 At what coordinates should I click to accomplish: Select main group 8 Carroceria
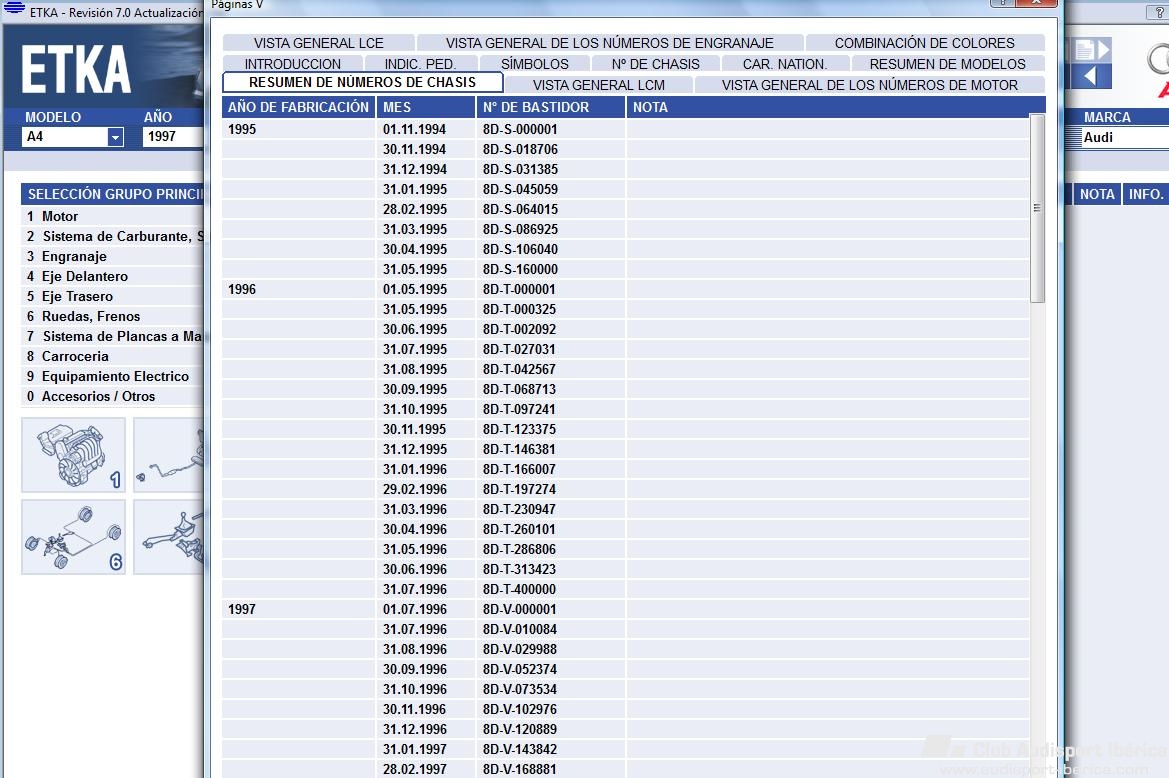[112, 357]
